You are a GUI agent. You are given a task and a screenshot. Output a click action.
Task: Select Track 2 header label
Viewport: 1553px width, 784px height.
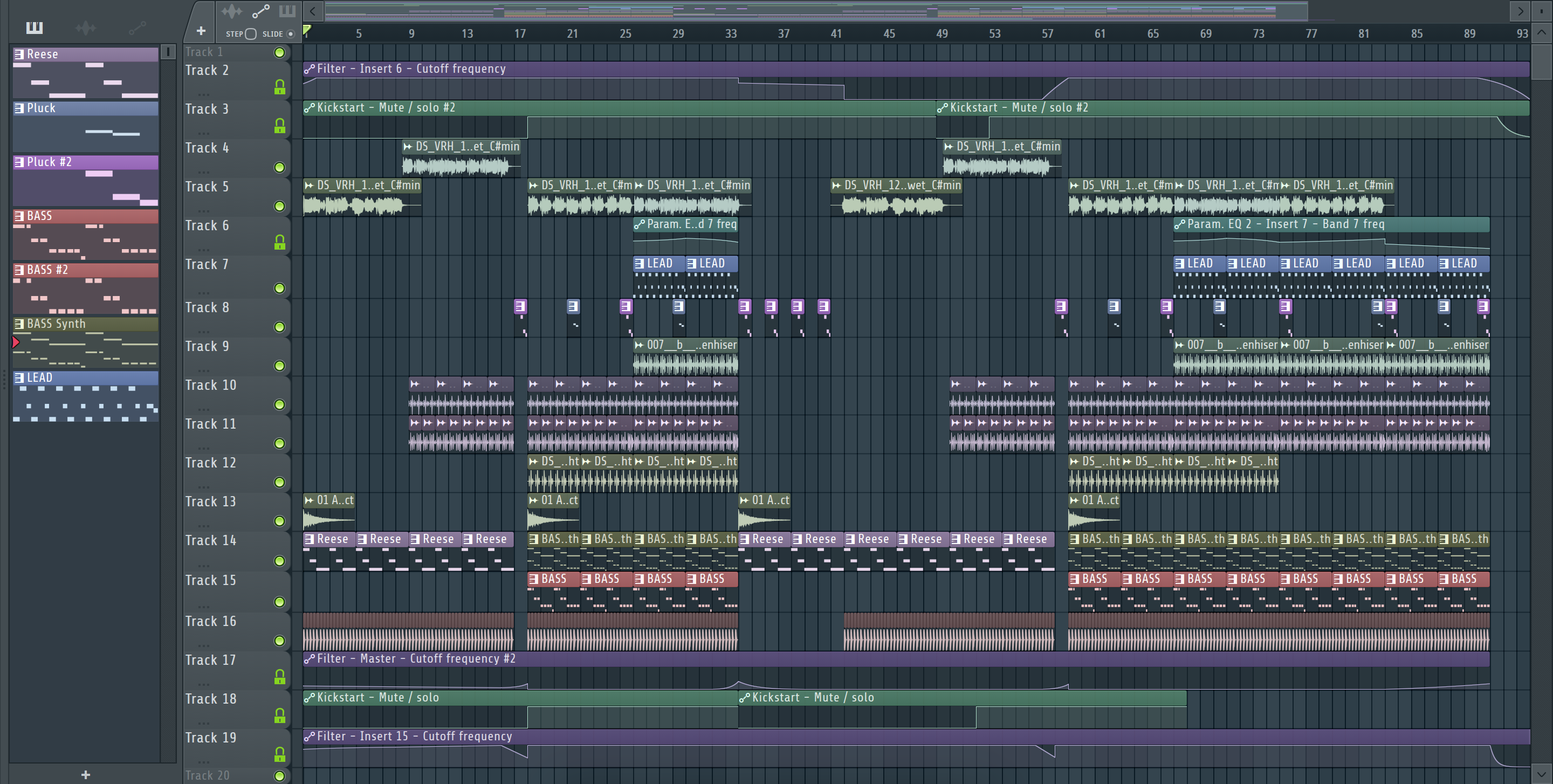click(207, 71)
